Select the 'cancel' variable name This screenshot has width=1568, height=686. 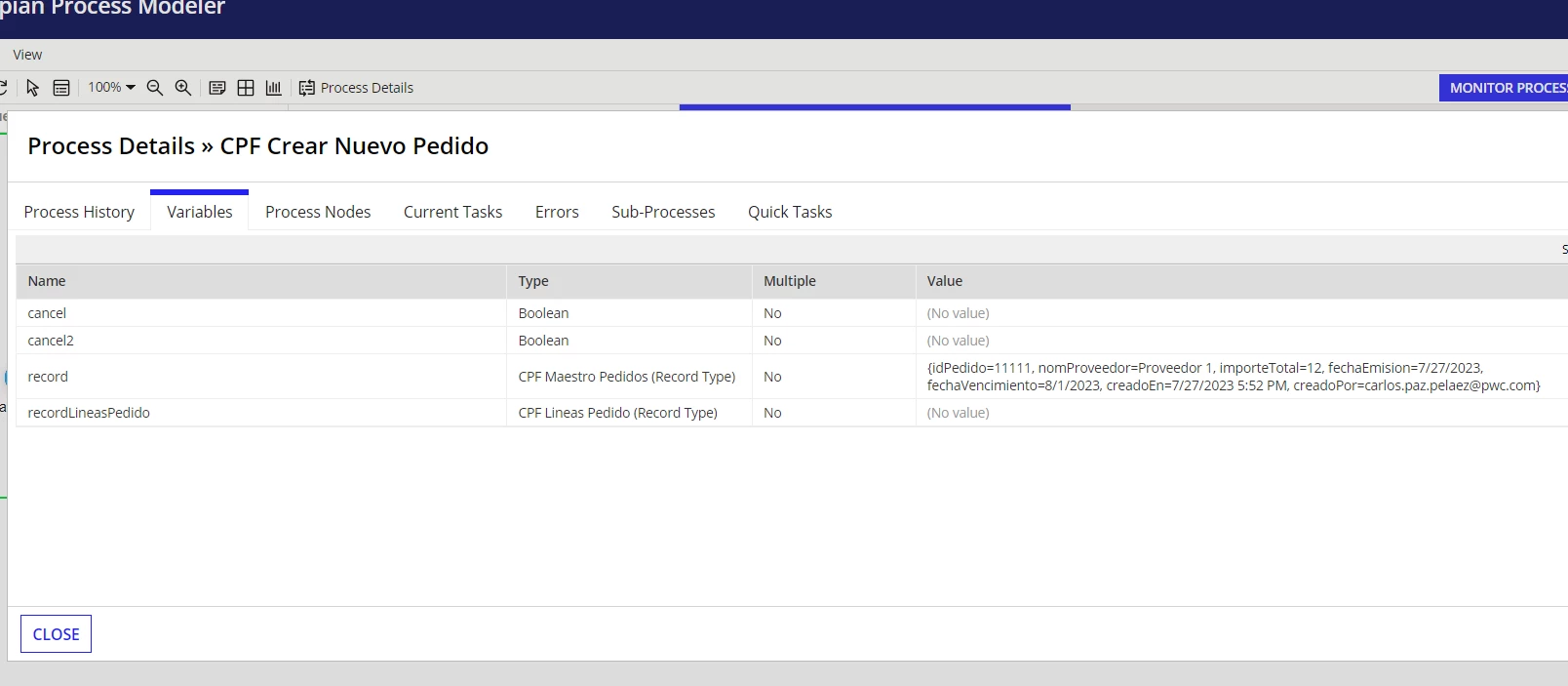47,313
